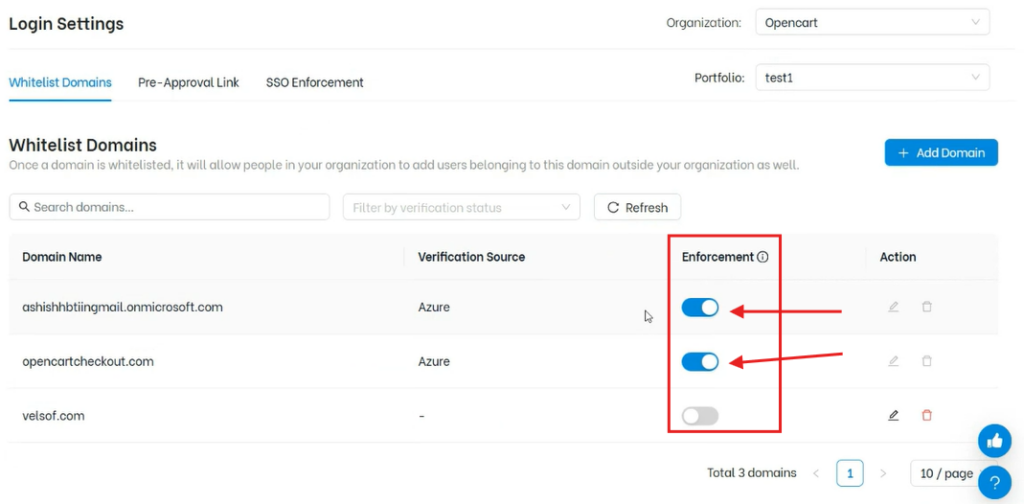This screenshot has height=504, width=1024.
Task: Click the Add Domain button
Action: click(x=941, y=153)
